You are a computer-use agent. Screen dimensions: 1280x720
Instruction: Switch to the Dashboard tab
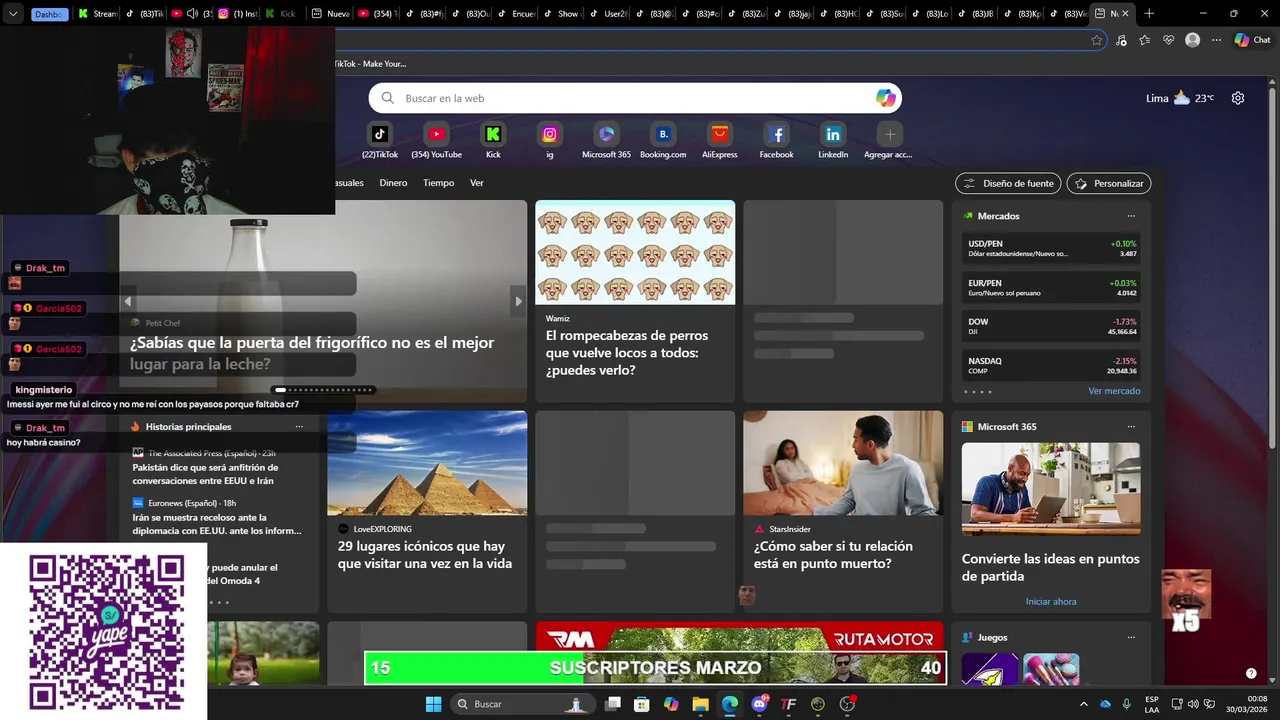point(48,14)
